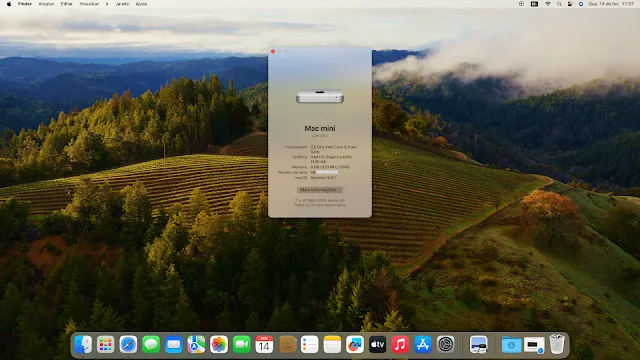Open the Apple TV app in Dock
This screenshot has height=360, width=640.
(x=378, y=344)
